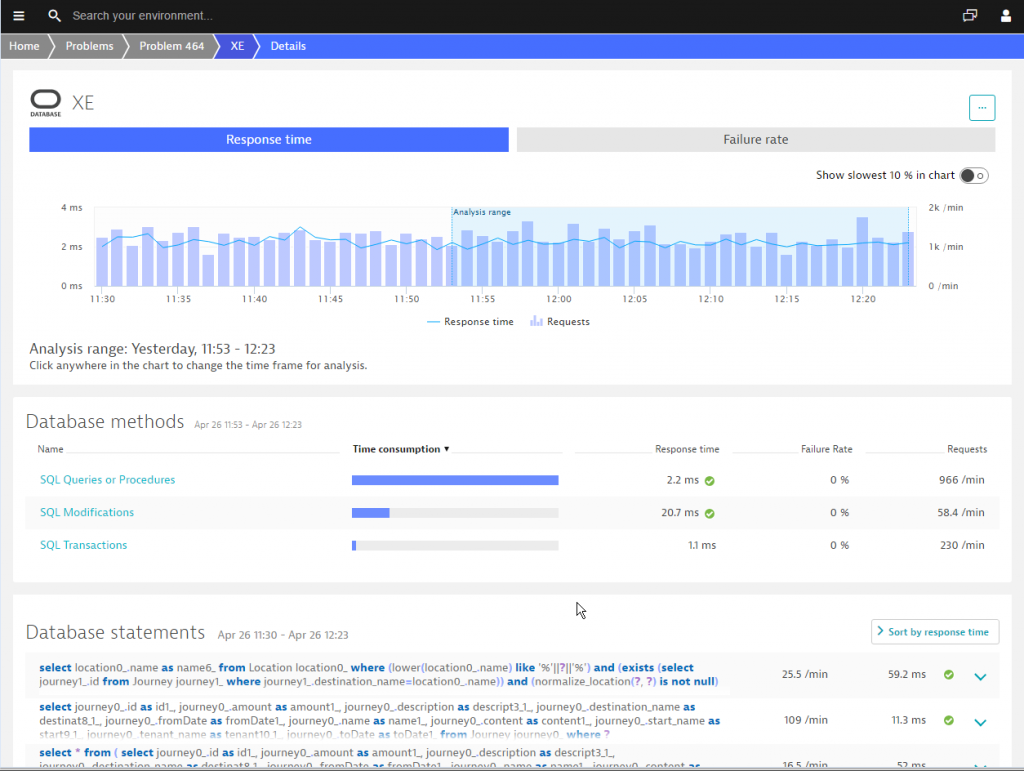
Task: Click the Response time column header
Action: 687,449
